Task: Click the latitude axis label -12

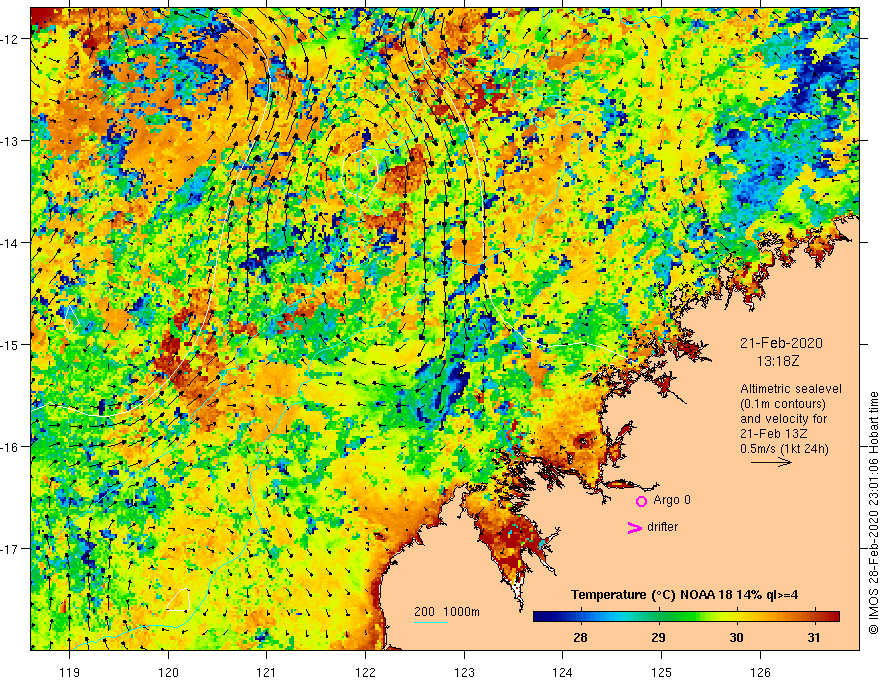Action: coord(10,39)
